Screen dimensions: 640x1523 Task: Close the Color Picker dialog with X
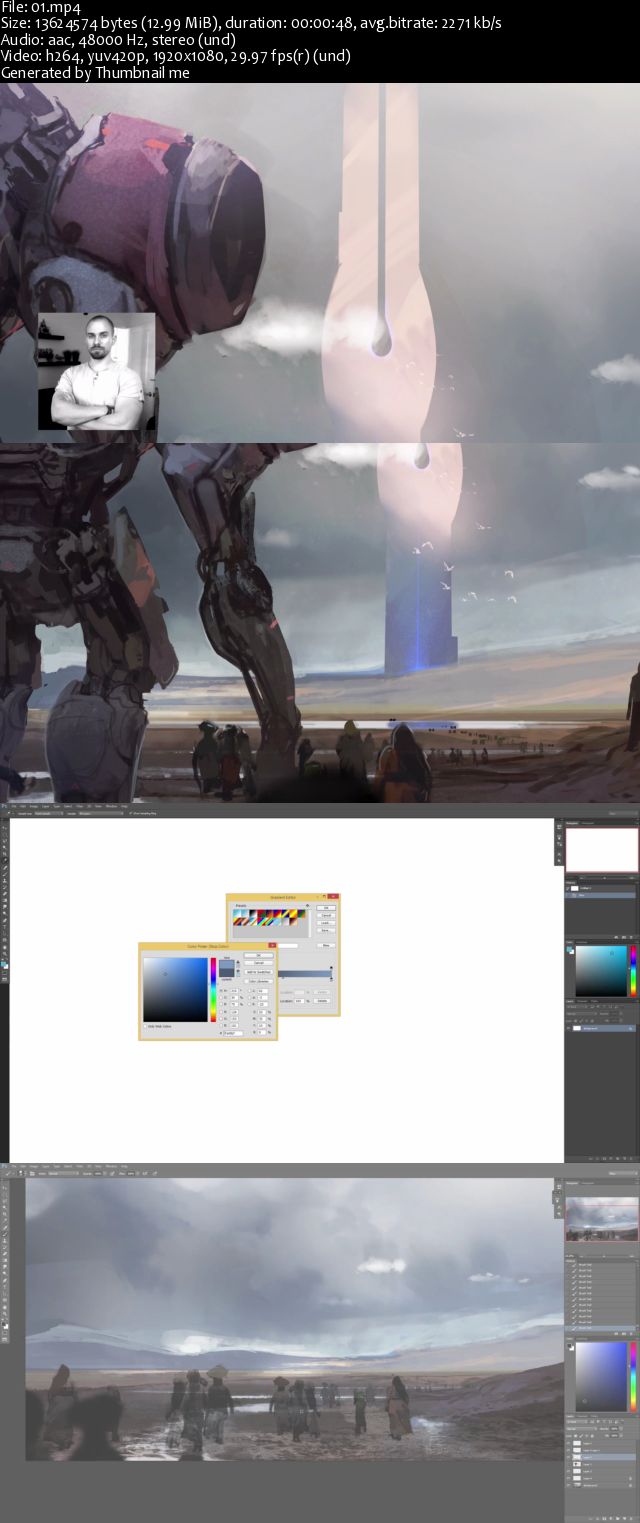click(x=272, y=945)
